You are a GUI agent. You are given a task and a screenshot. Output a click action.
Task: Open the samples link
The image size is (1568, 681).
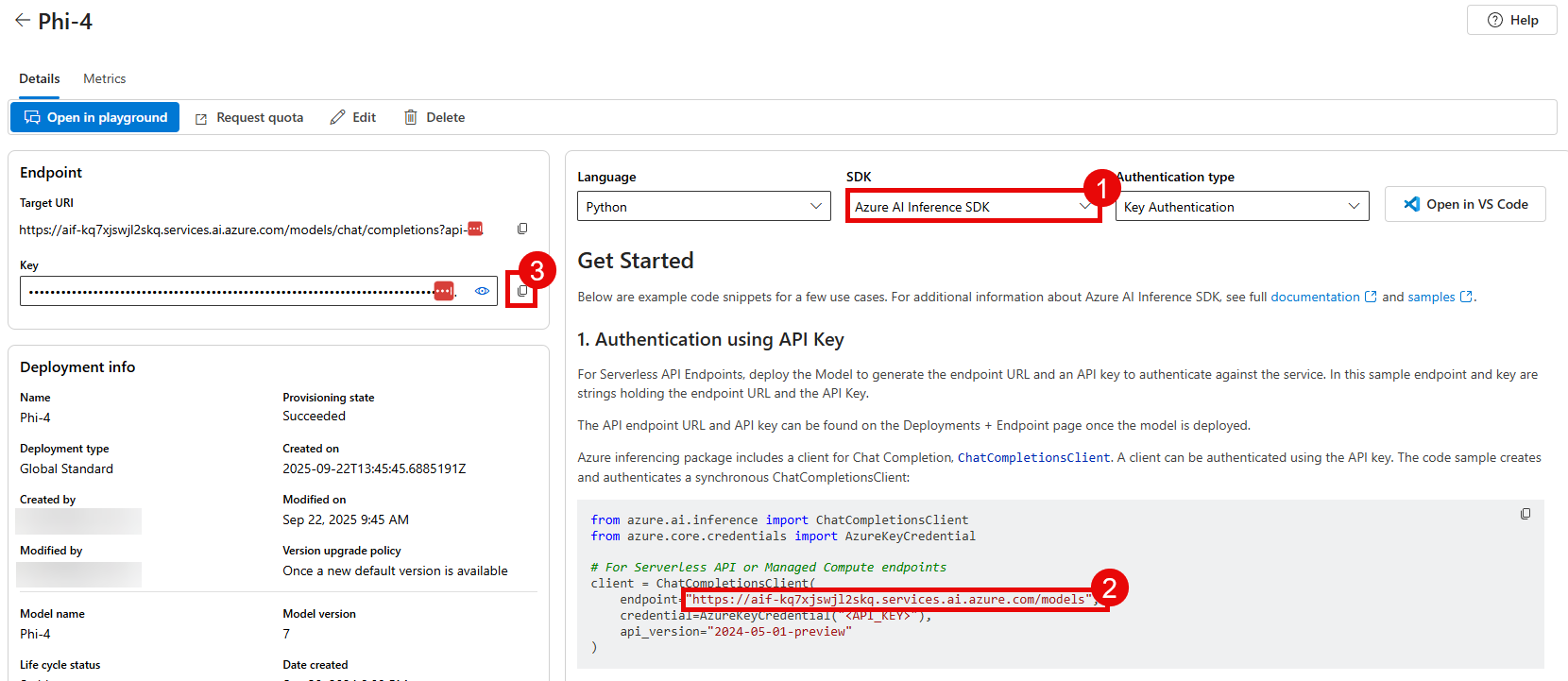(x=1431, y=297)
